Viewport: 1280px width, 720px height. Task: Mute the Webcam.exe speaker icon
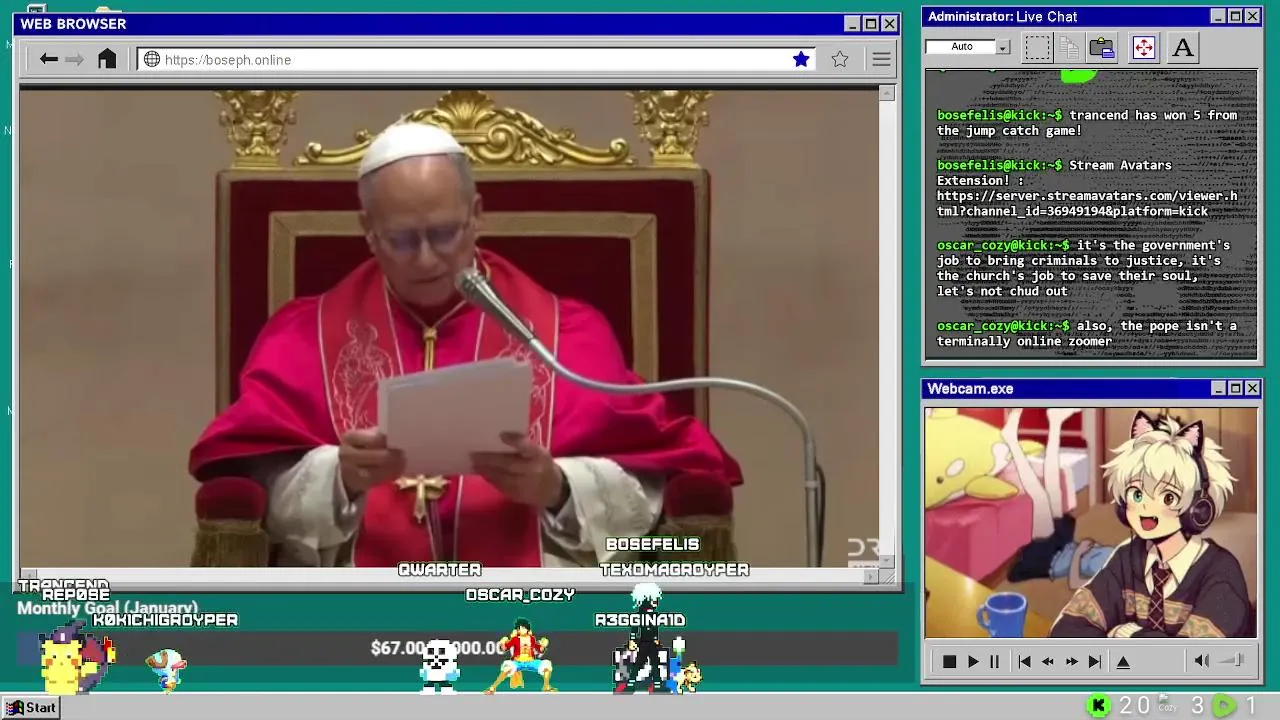pos(1202,660)
